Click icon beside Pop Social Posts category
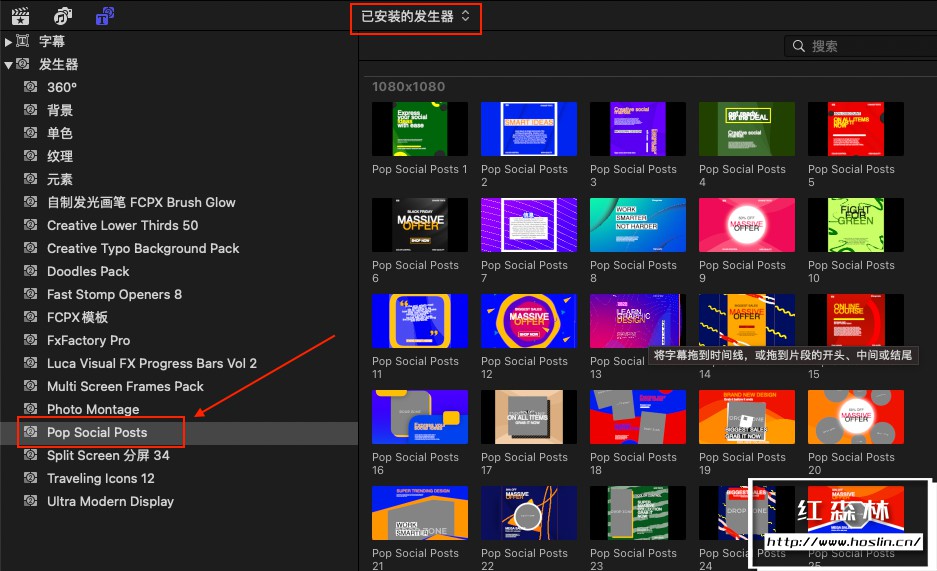The height and width of the screenshot is (571, 937). pos(30,432)
